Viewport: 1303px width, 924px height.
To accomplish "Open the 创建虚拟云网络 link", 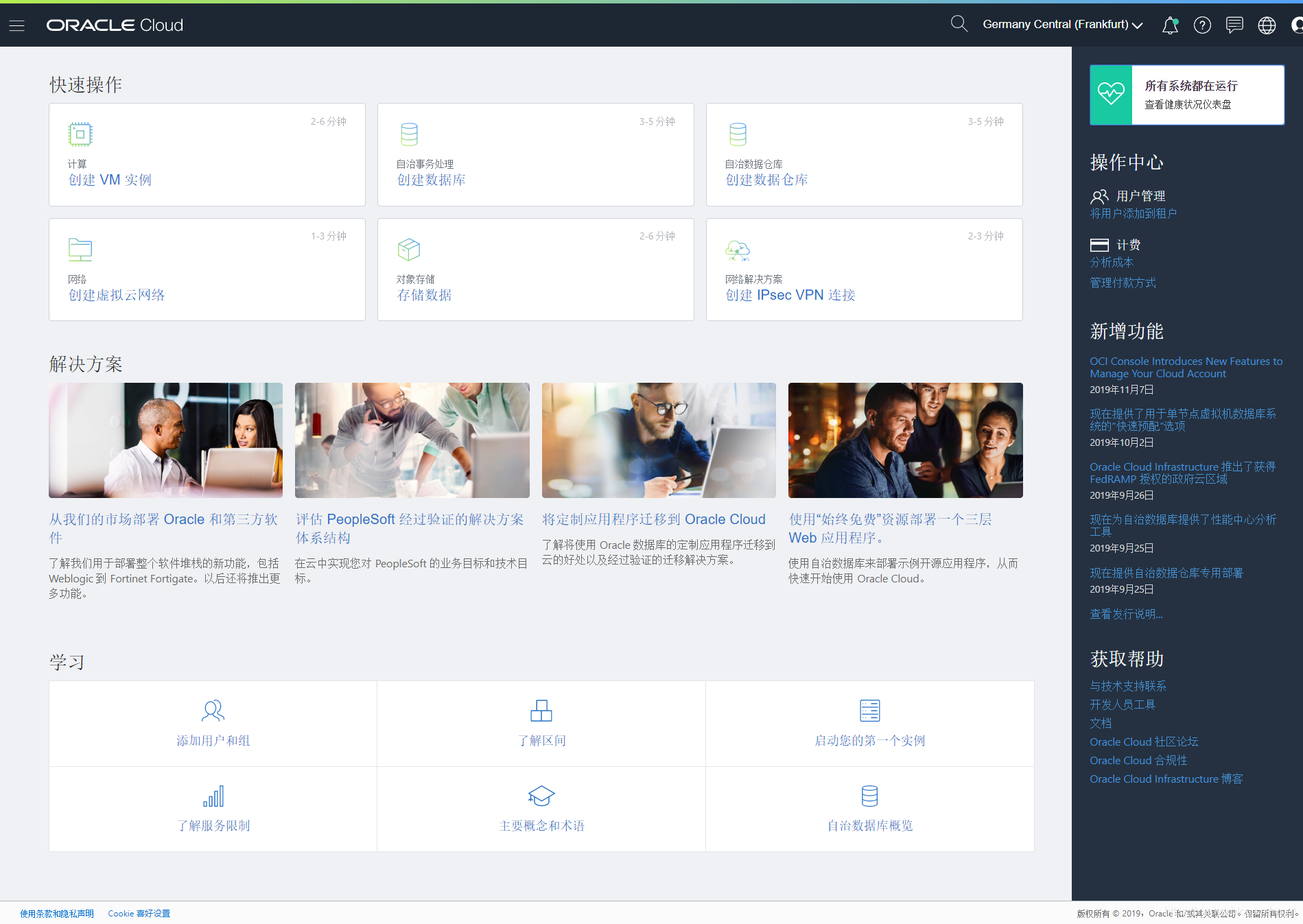I will point(116,295).
